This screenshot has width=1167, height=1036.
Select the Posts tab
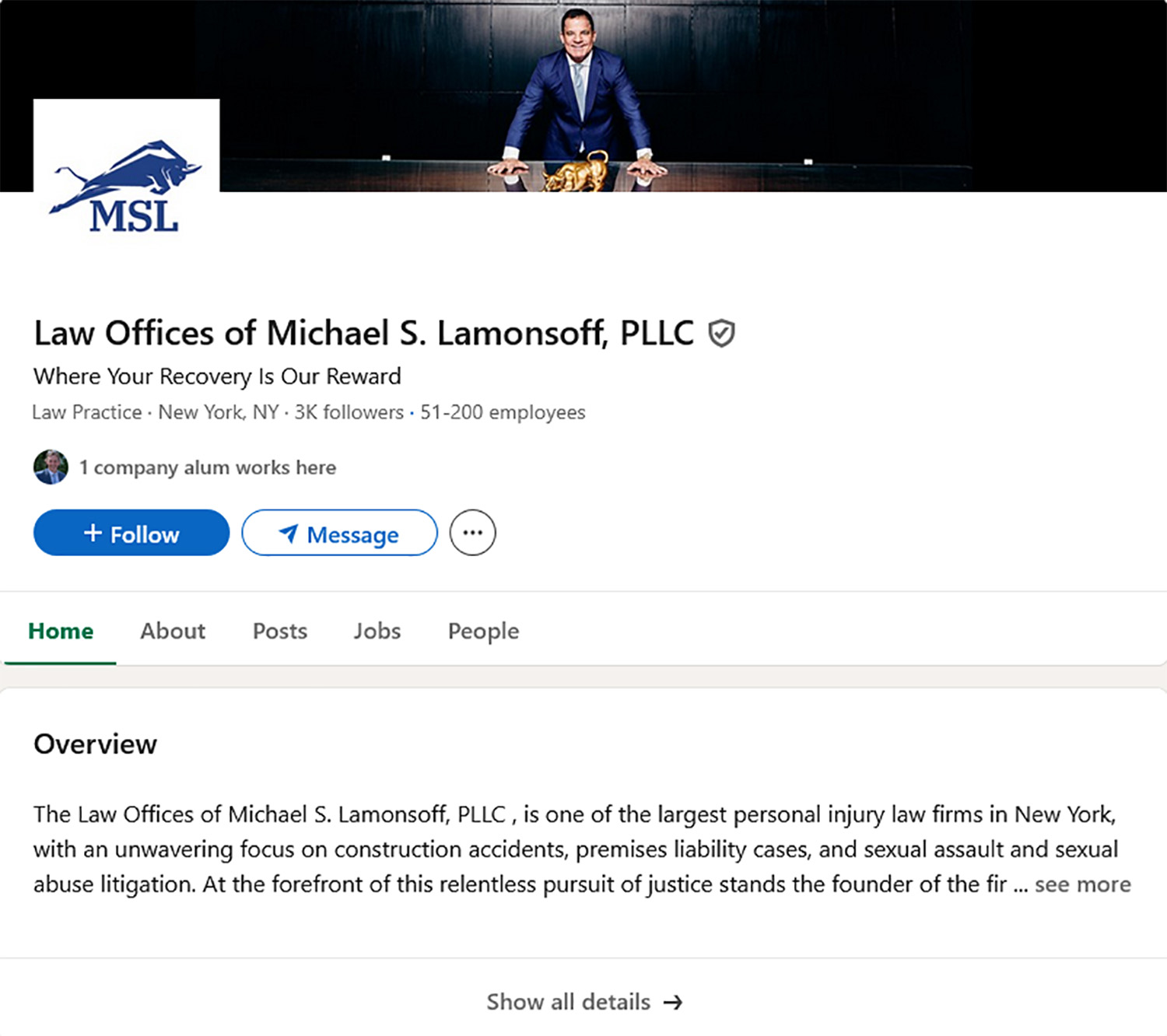click(279, 631)
